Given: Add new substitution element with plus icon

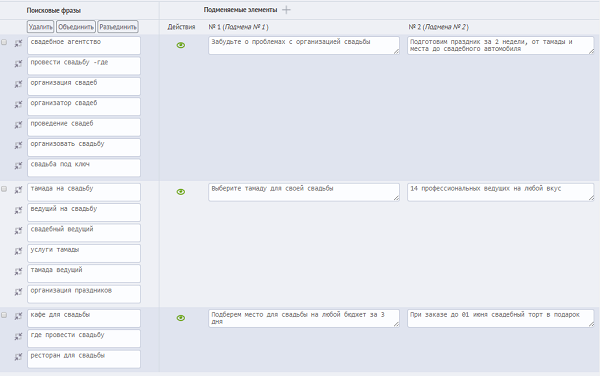Looking at the screenshot, I should pyautogui.click(x=286, y=10).
